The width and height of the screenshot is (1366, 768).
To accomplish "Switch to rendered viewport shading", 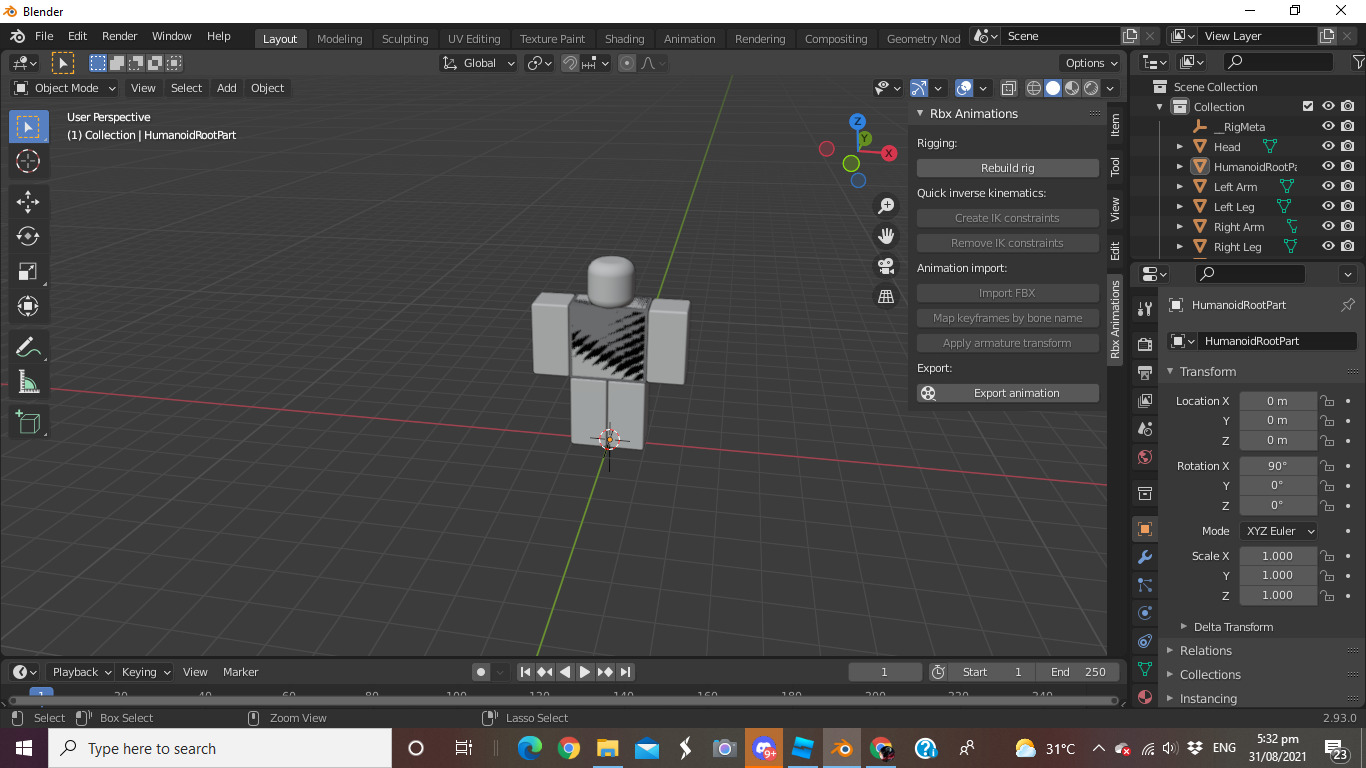I will coord(1091,88).
